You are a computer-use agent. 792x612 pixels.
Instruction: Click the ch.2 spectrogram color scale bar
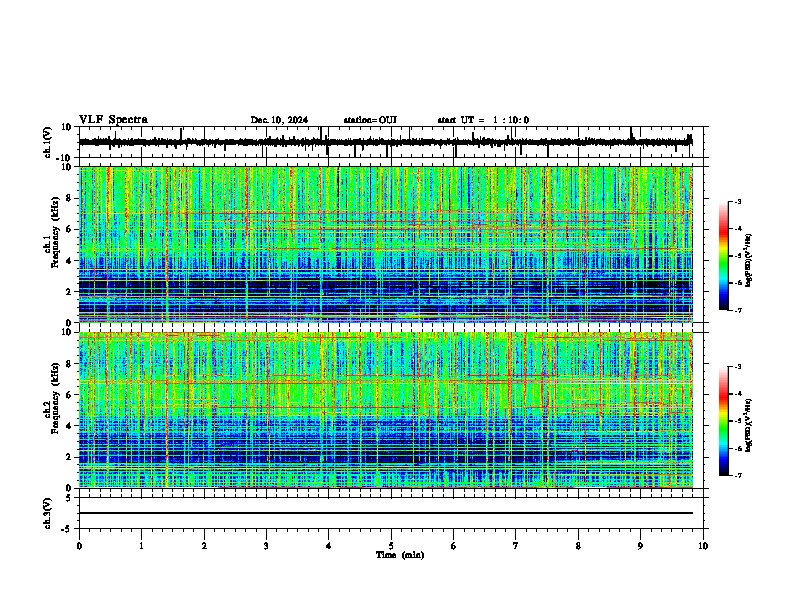pos(724,421)
